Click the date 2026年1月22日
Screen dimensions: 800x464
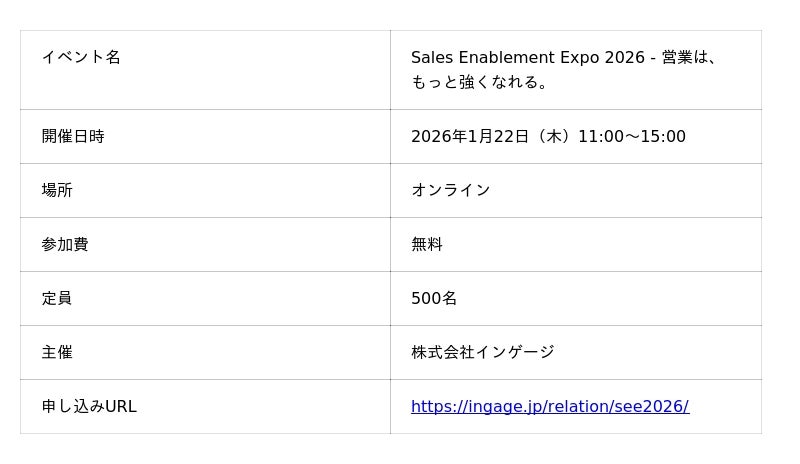(469, 136)
